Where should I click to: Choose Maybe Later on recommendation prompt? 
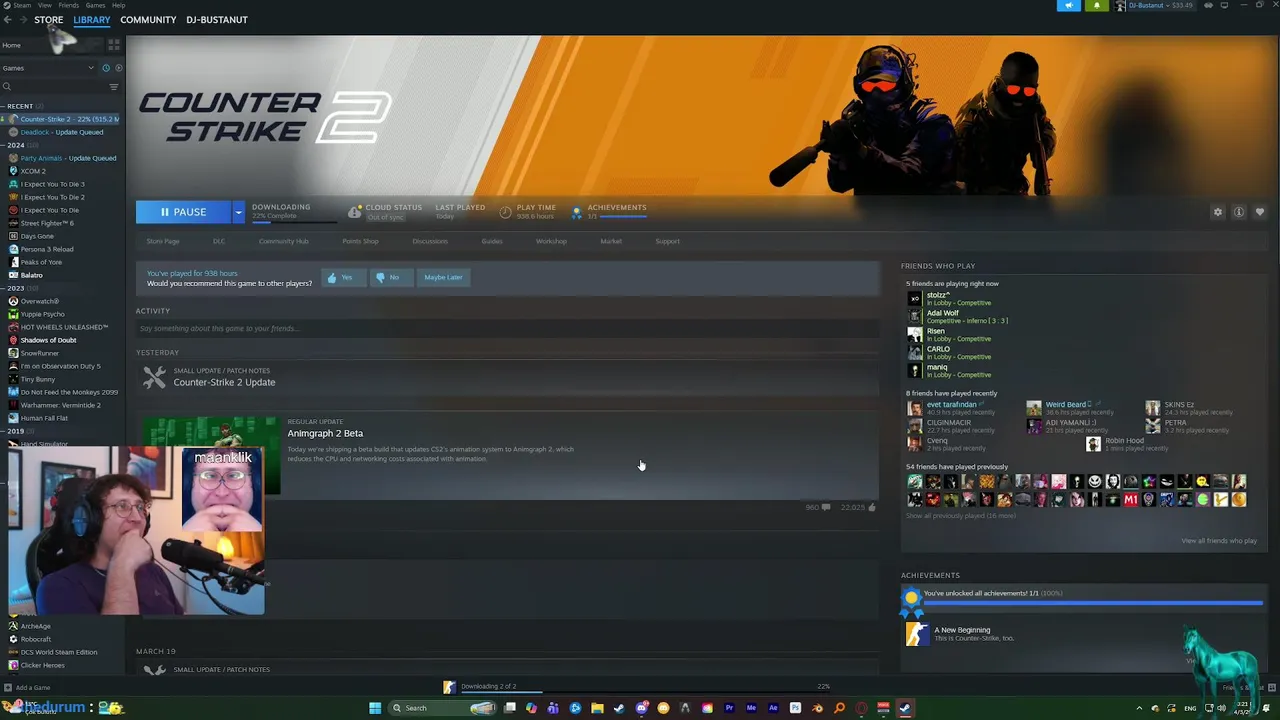[x=443, y=277]
